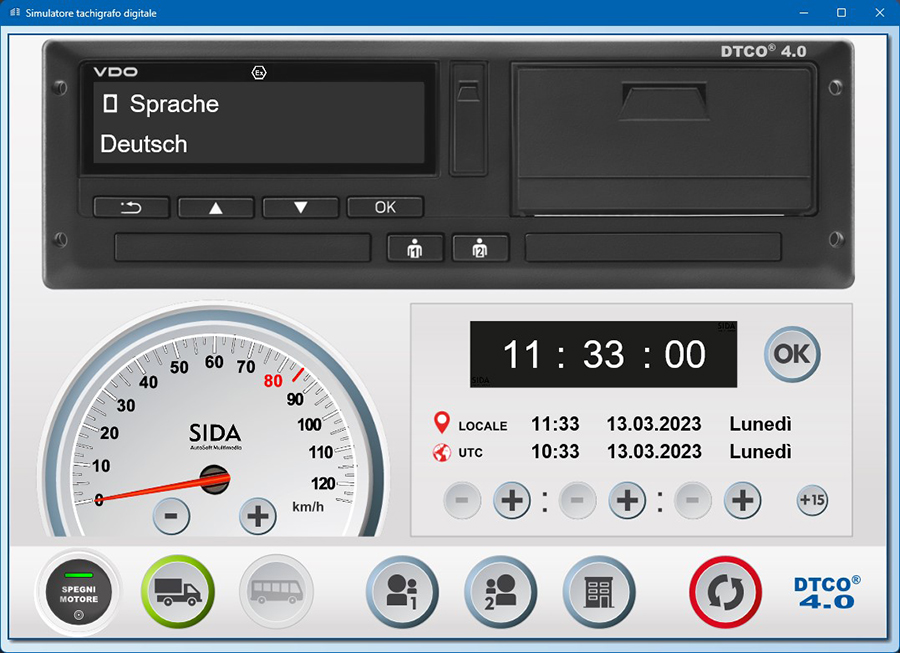Select the truck vehicle mode
900x653 pixels.
pos(177,591)
